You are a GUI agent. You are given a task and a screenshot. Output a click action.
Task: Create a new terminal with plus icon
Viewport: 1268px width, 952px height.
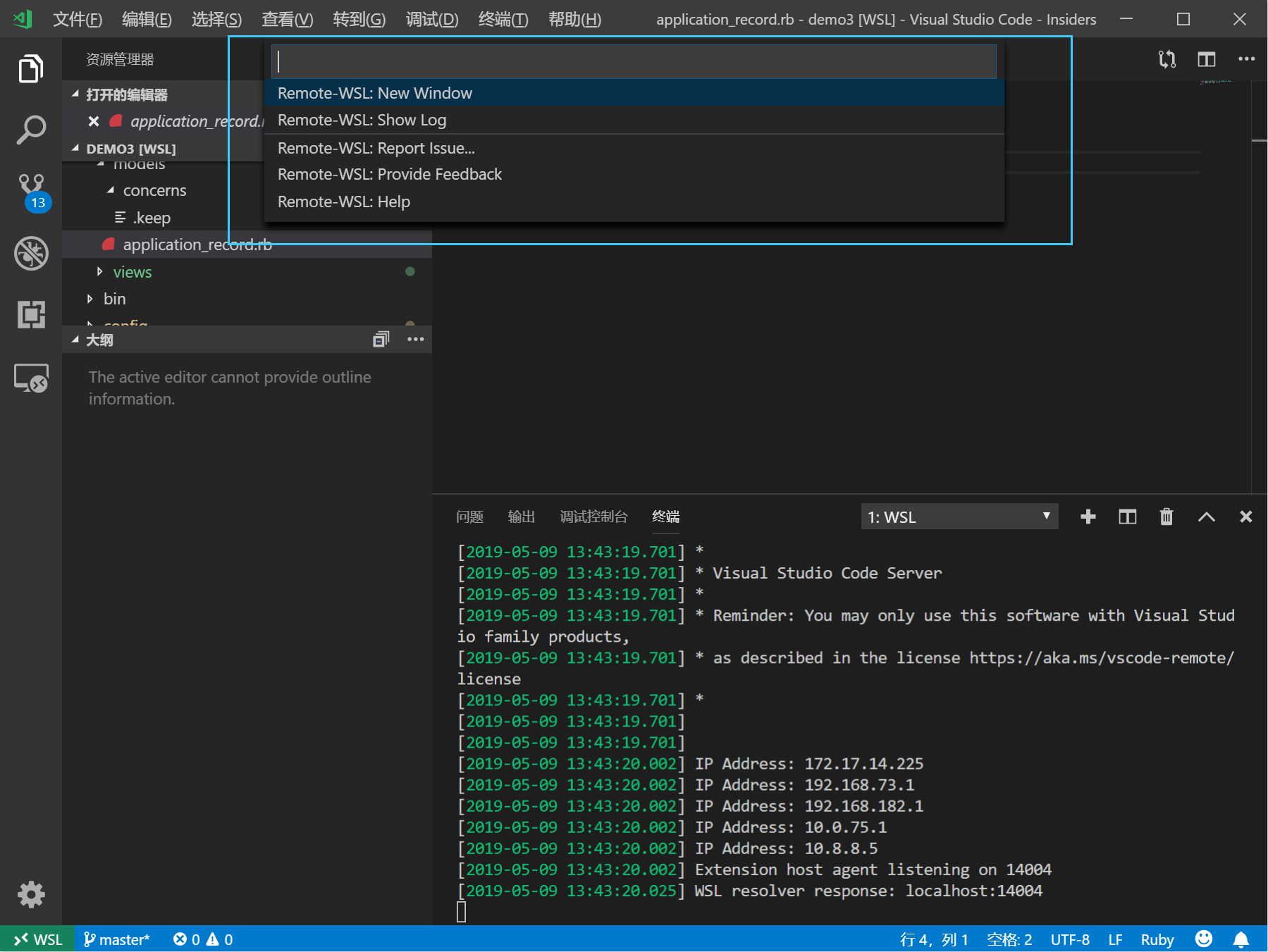pyautogui.click(x=1088, y=517)
